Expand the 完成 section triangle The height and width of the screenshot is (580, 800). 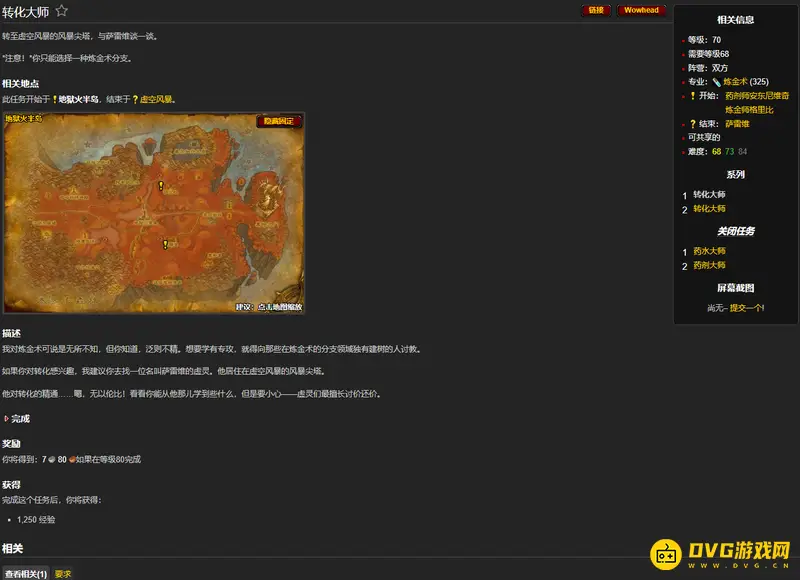(x=6, y=419)
